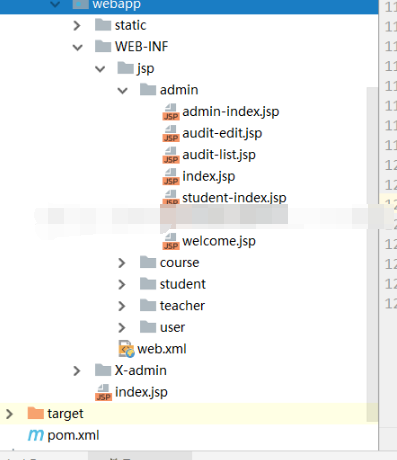Viewport: 397px width, 460px height.
Task: Select index.jsp under the admin folder
Action: coord(209,176)
